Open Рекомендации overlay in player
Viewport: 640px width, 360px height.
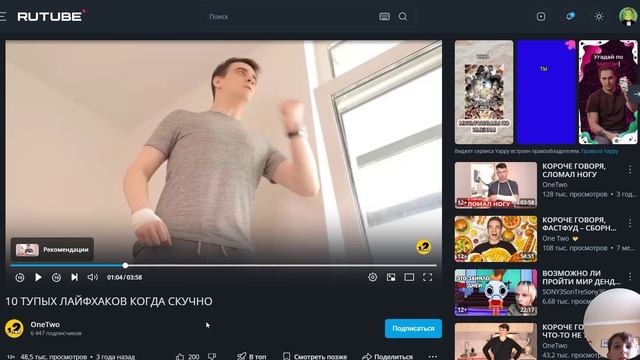(x=52, y=250)
